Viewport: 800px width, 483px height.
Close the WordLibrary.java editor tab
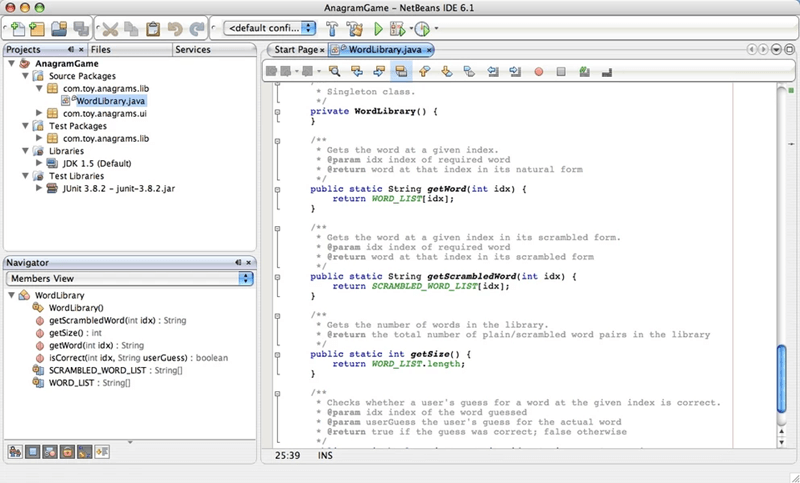pos(430,49)
